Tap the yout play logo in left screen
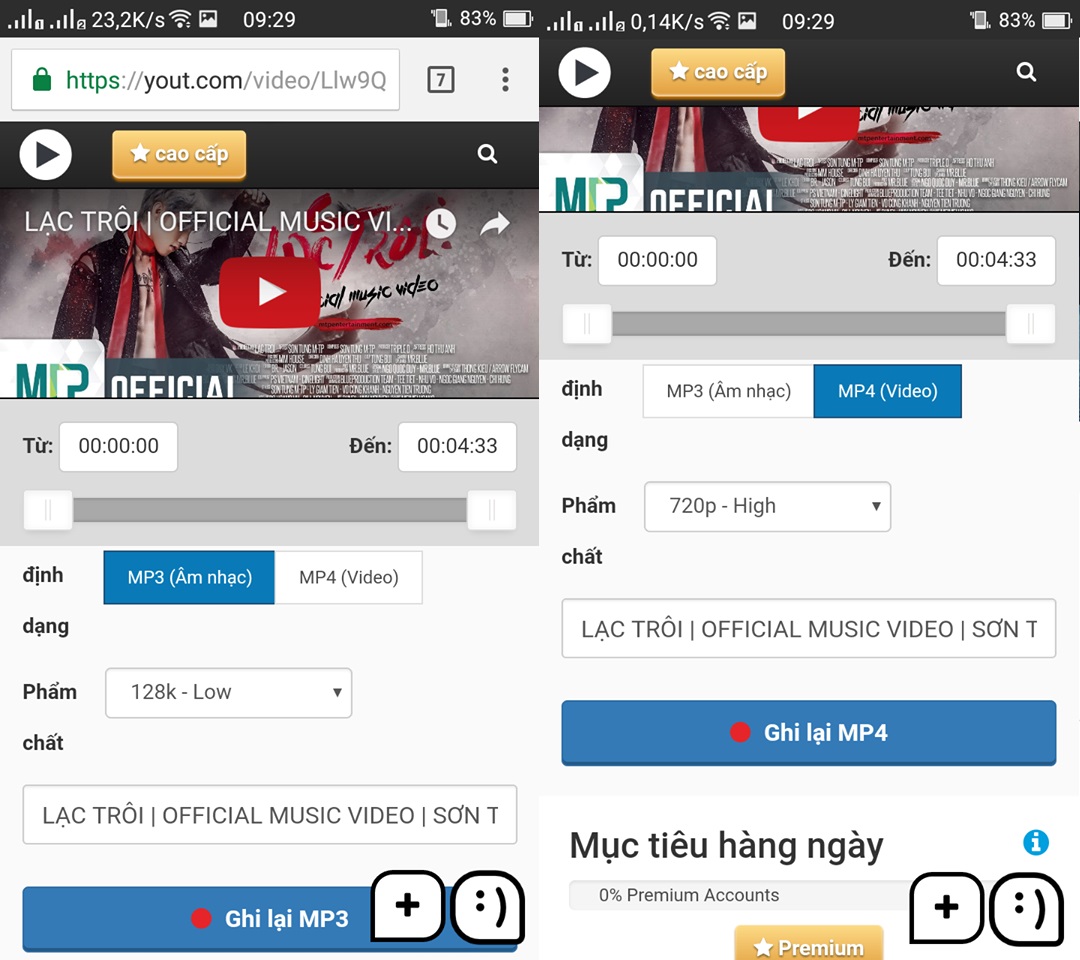Viewport: 1080px width, 960px height. [45, 154]
